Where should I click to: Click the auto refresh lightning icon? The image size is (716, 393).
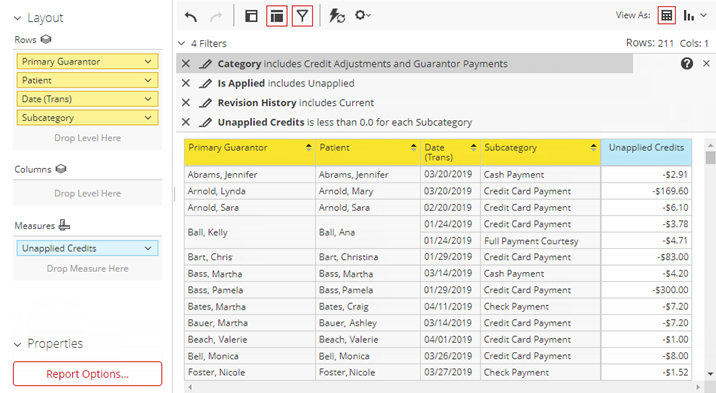coord(337,16)
